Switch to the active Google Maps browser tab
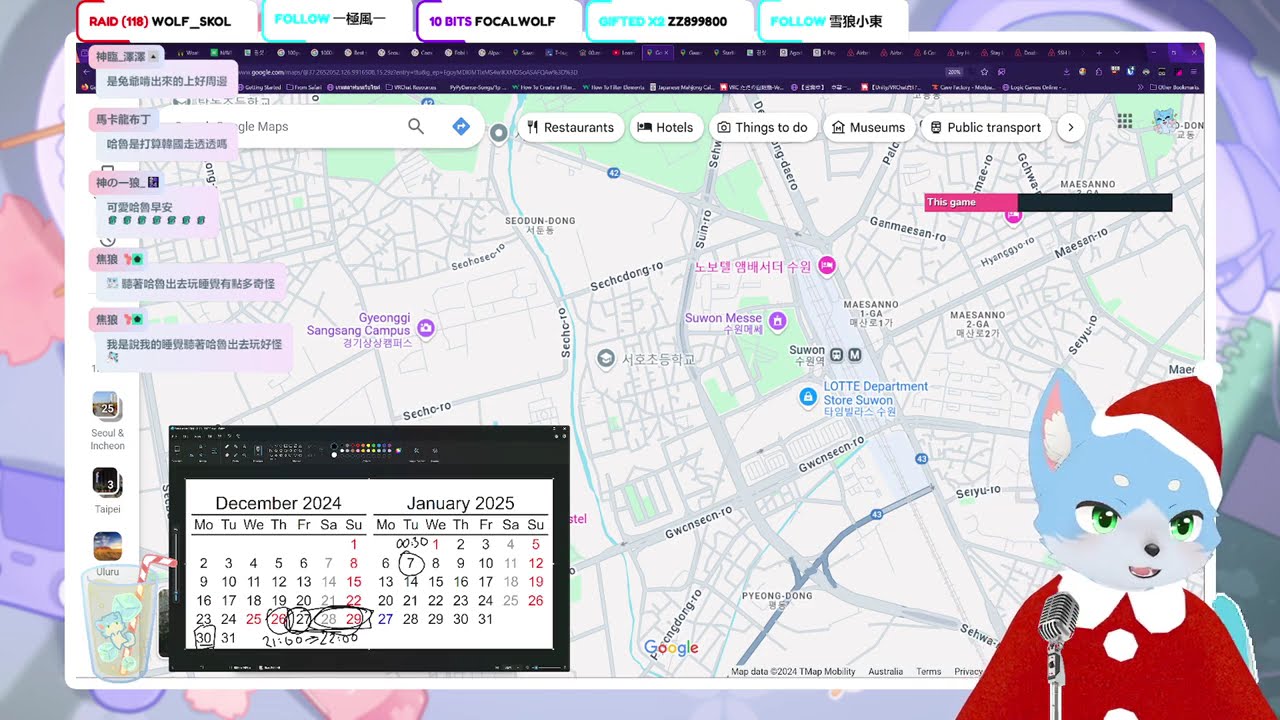Screen dimensions: 1280x720 click(x=657, y=53)
